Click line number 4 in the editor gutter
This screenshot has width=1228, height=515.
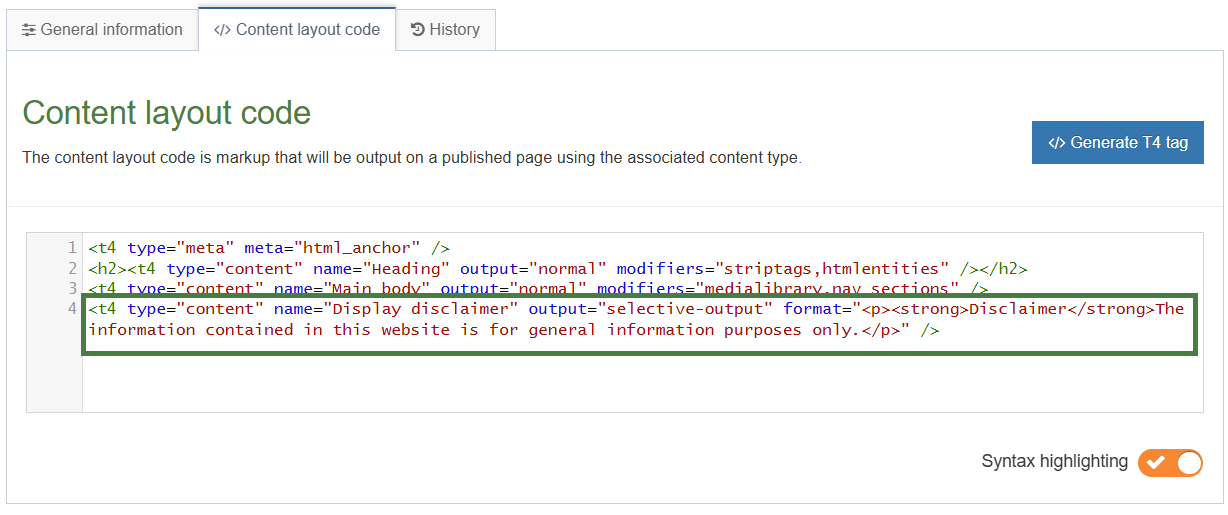[72, 309]
